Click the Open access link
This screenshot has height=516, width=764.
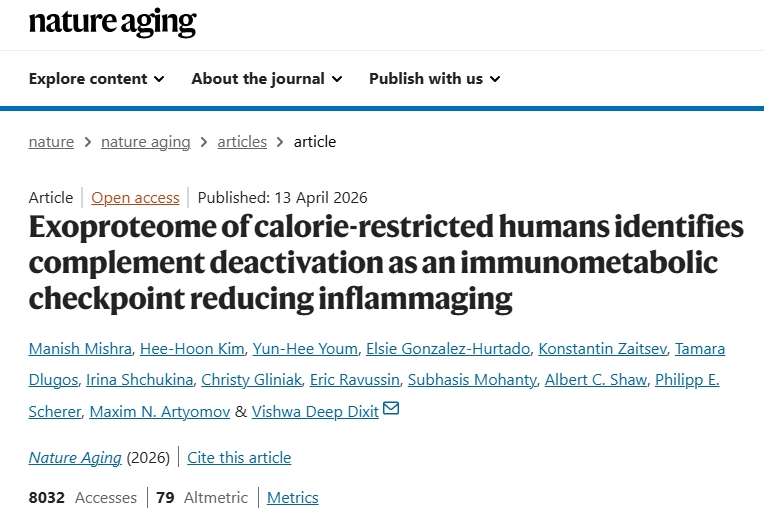135,197
